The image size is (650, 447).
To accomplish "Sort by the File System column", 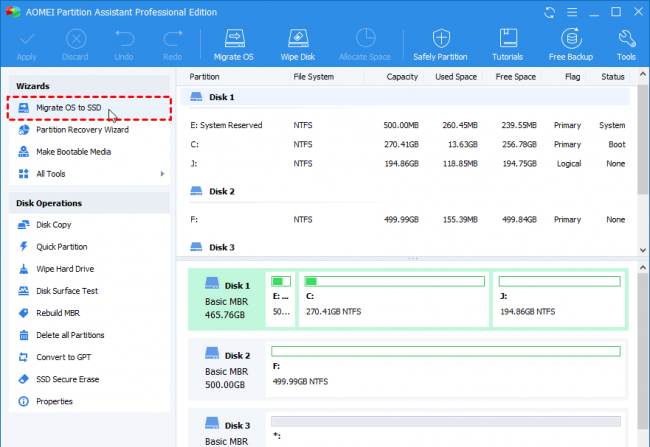I will tap(313, 77).
